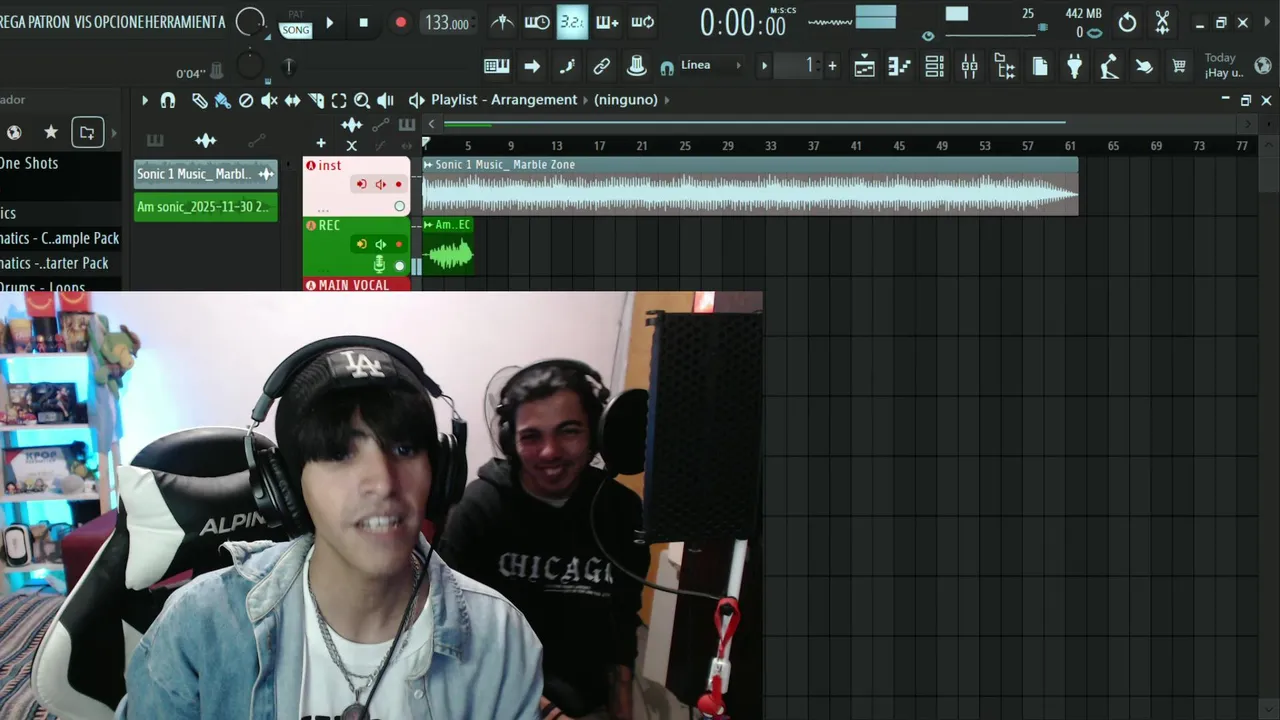Toggle the chain link multilink icon
The width and height of the screenshot is (1280, 720).
point(602,66)
